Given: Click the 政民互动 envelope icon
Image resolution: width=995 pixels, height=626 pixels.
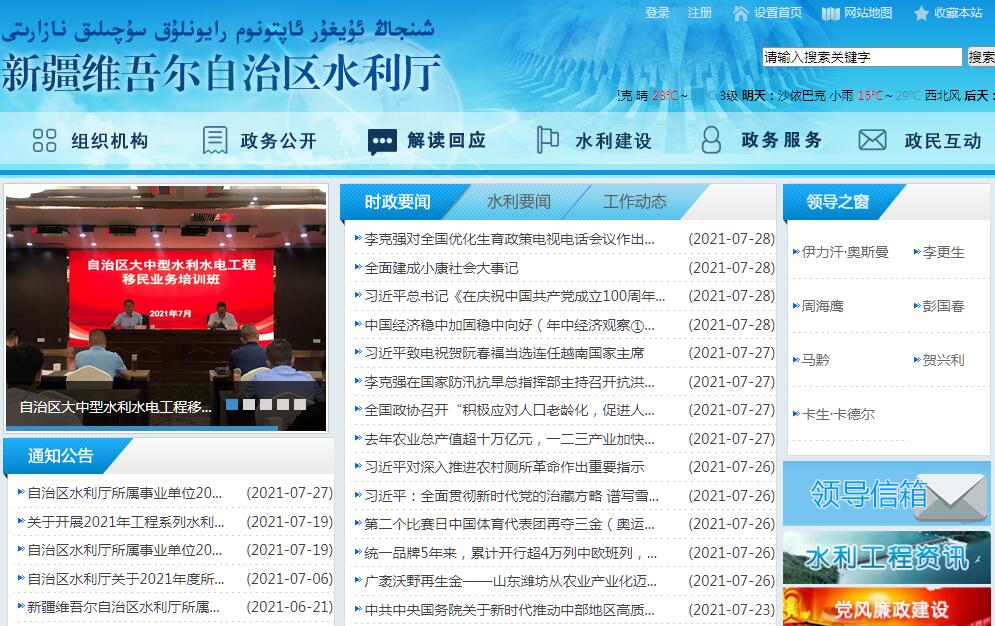Looking at the screenshot, I should [x=873, y=141].
